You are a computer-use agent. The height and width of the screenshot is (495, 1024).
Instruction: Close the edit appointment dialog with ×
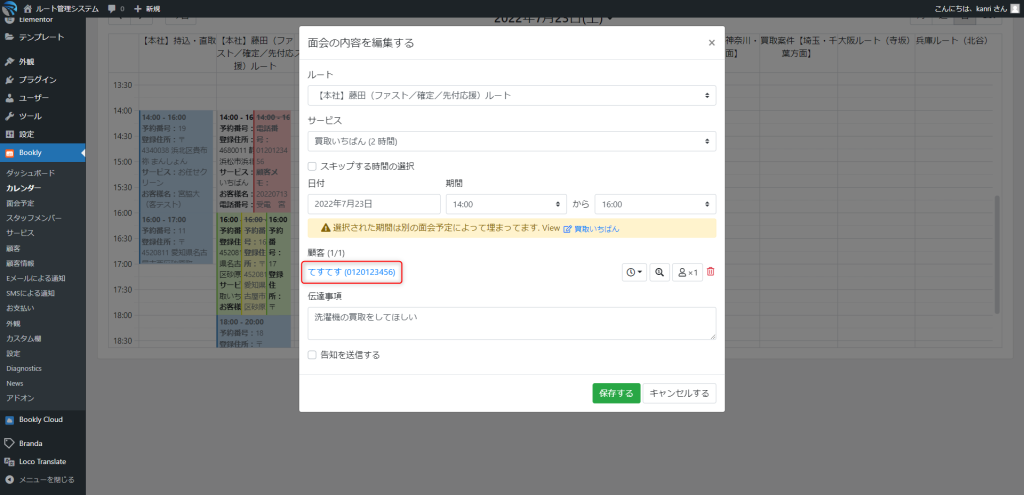click(711, 43)
